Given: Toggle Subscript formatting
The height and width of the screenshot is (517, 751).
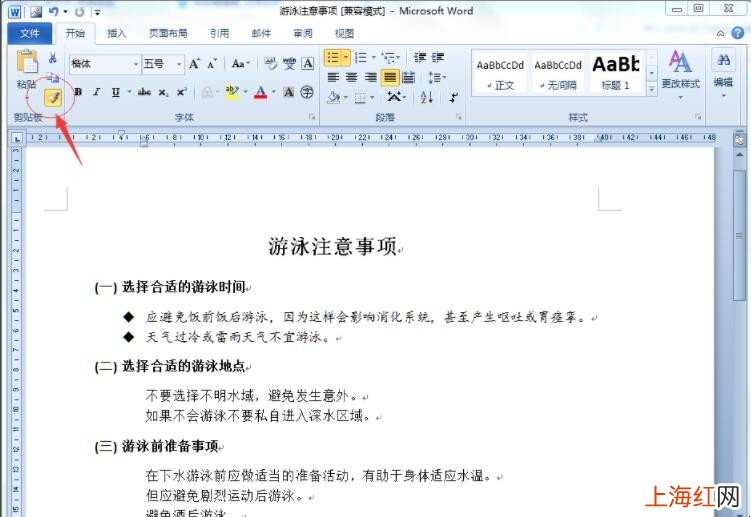Looking at the screenshot, I should click(x=164, y=92).
